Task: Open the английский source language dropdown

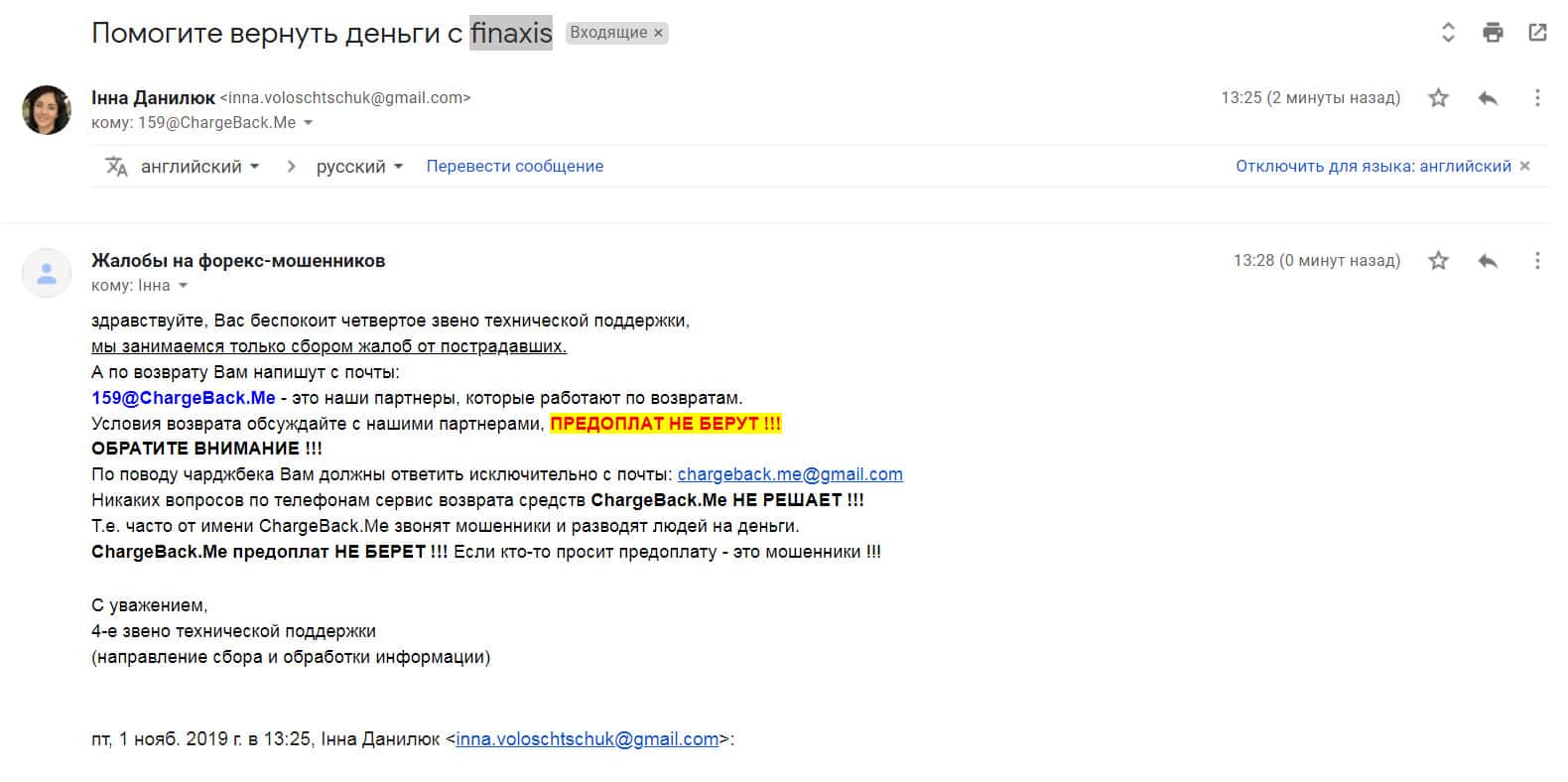Action: point(199,166)
